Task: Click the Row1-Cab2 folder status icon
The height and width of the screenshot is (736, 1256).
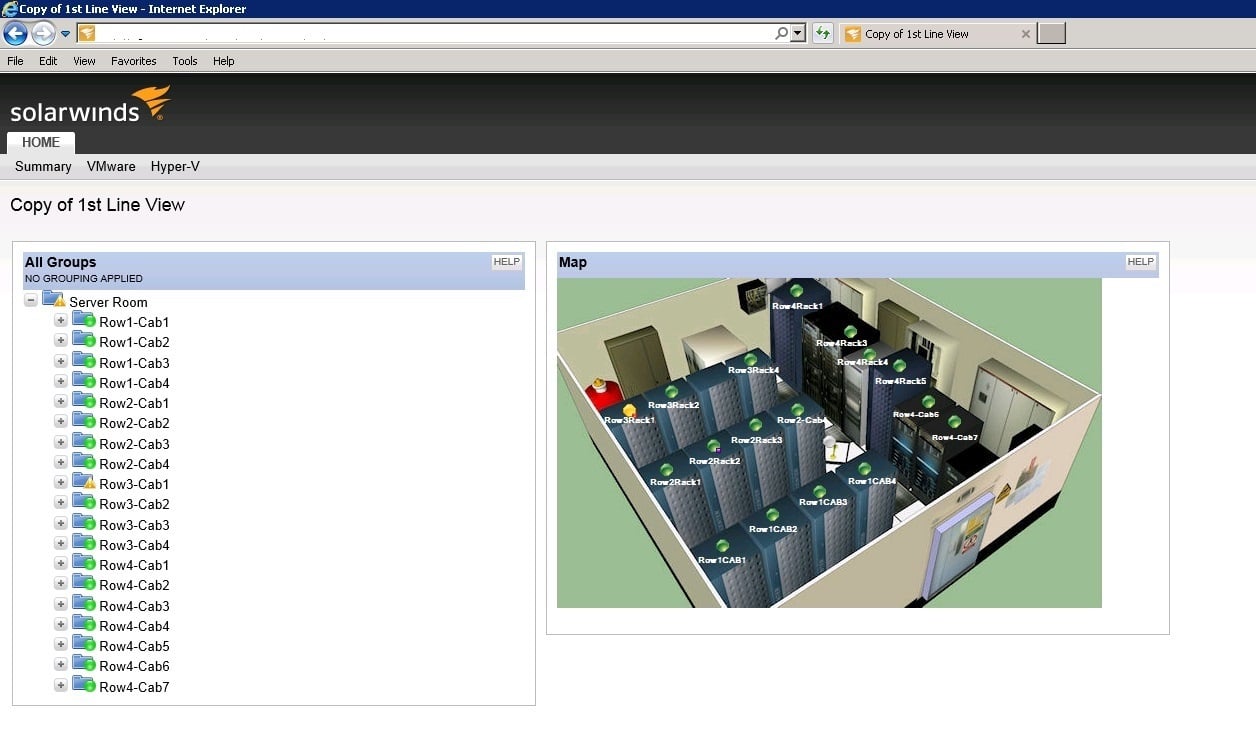Action: tap(84, 340)
